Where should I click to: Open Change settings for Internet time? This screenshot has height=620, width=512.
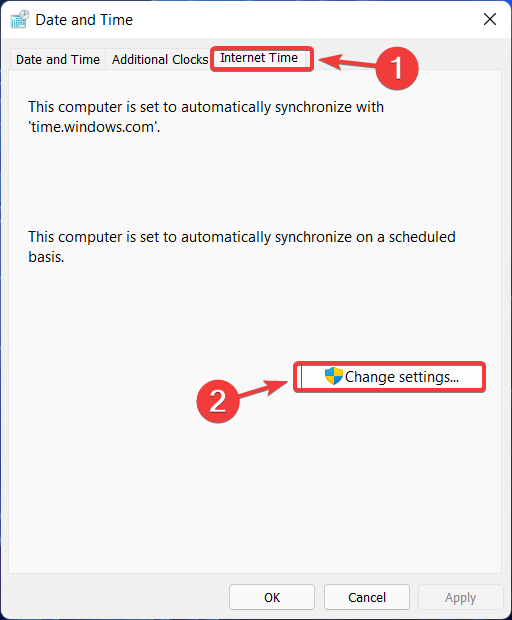(389, 377)
